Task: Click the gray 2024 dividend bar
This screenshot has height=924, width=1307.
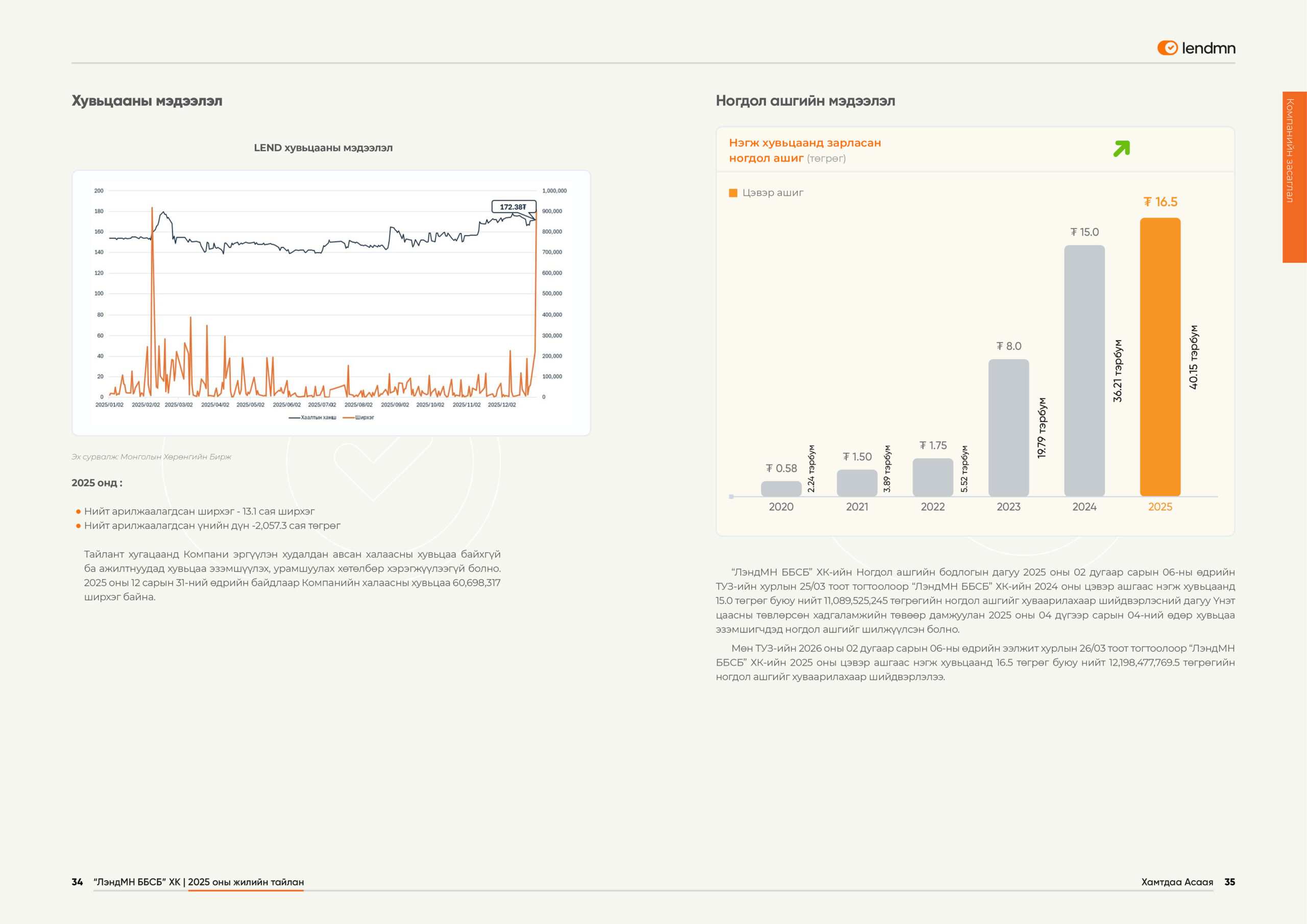Action: click(1084, 370)
